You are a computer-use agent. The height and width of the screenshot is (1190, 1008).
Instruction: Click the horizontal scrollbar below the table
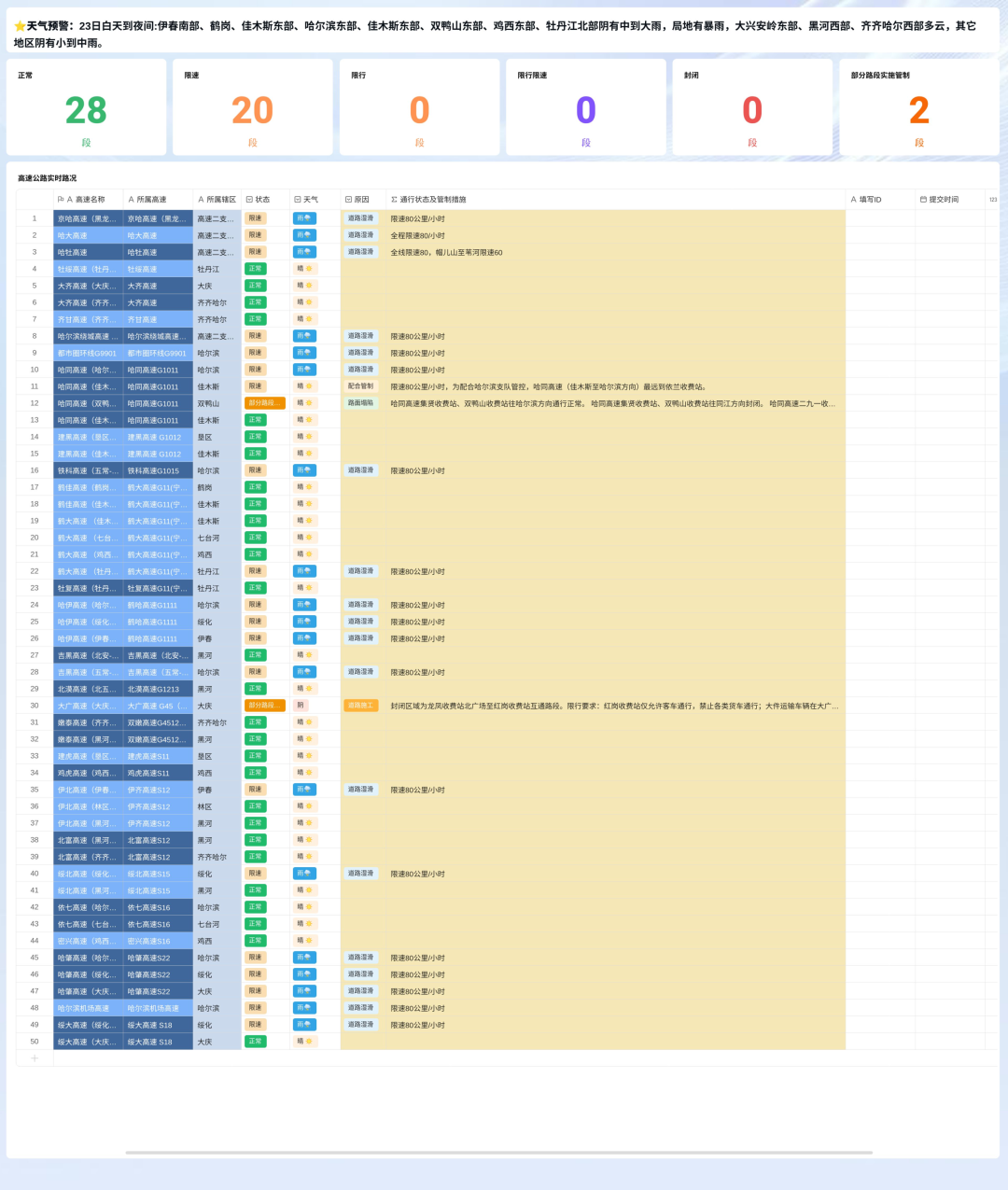[498, 1153]
